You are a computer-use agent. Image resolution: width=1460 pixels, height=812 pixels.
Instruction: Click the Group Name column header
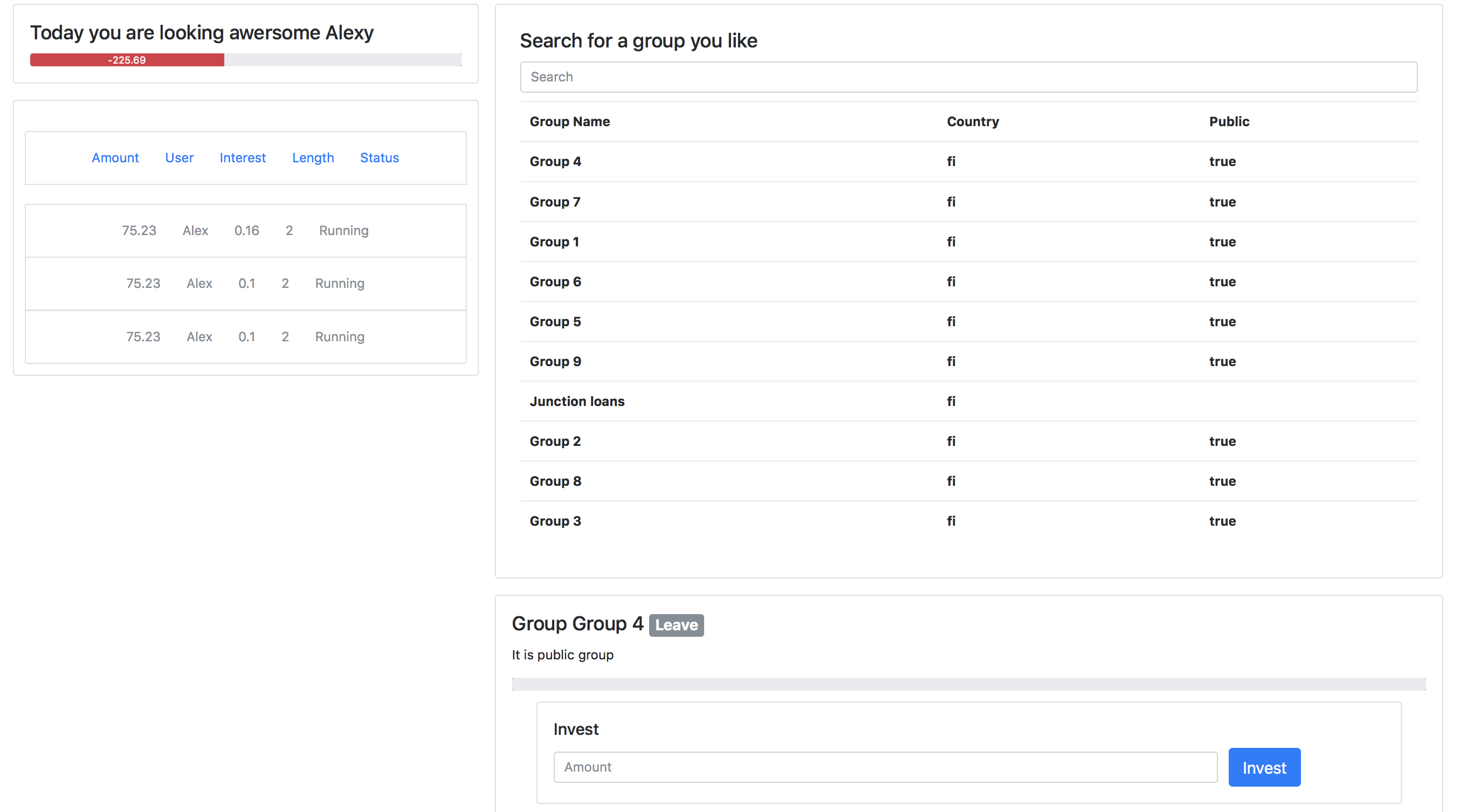click(x=569, y=121)
